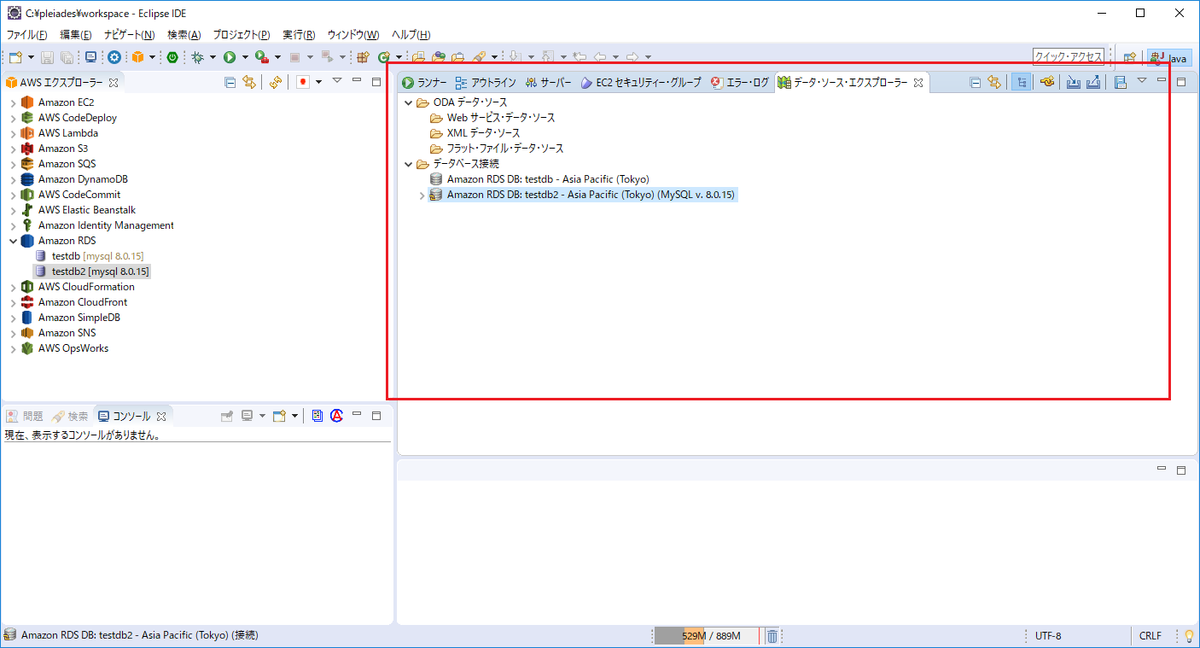1200x648 pixels.
Task: Collapse the Amazon RDS node
Action: coord(12,241)
